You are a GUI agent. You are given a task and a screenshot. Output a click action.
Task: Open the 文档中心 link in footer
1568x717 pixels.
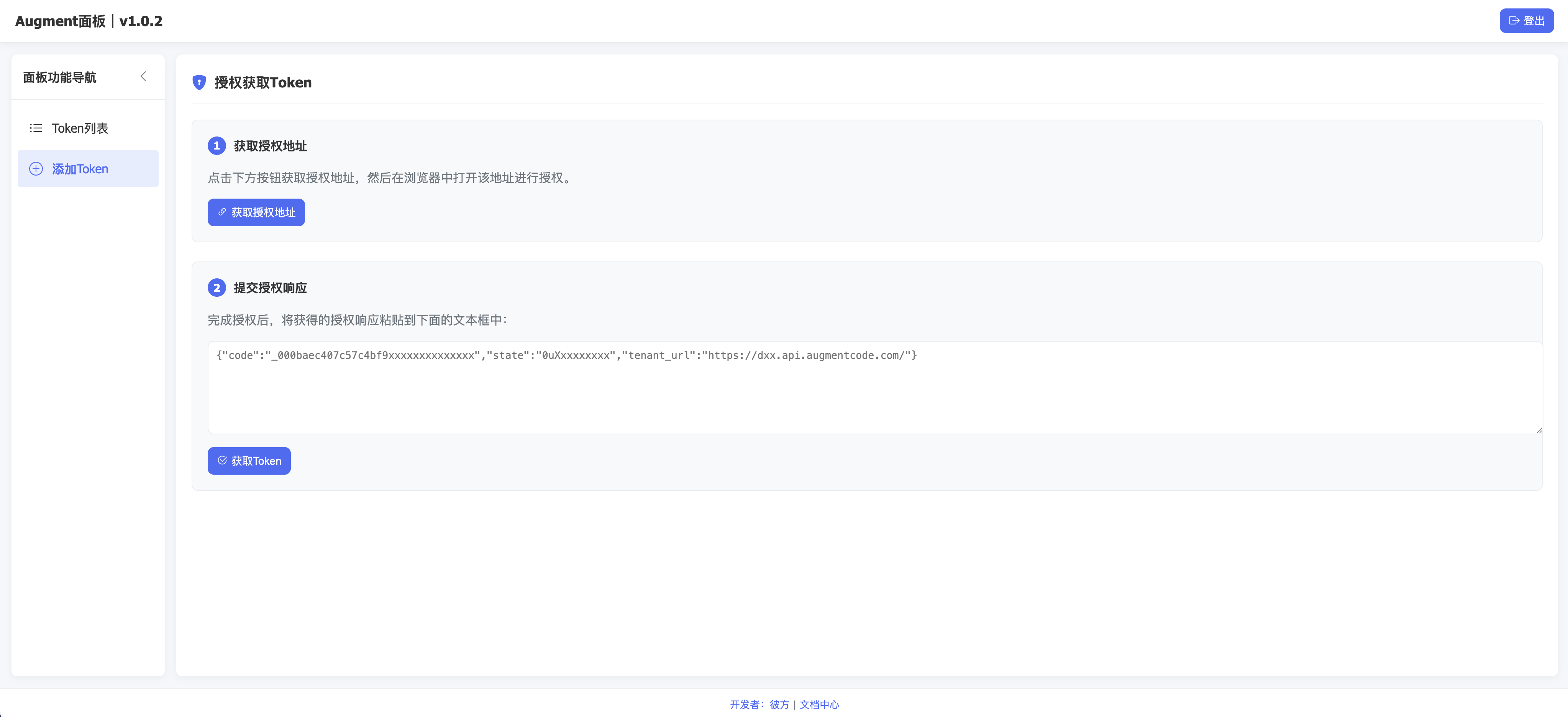819,704
